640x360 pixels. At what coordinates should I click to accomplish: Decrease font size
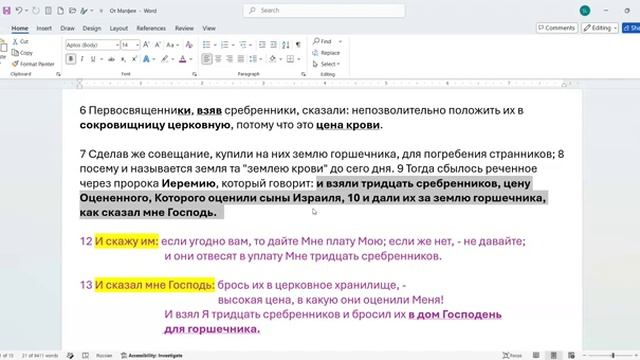[158, 44]
